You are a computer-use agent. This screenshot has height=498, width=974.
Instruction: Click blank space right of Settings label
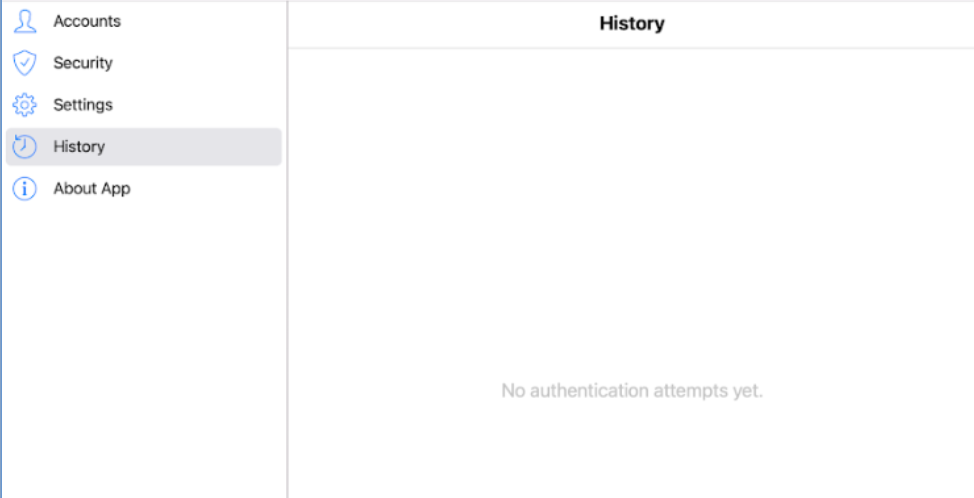pyautogui.click(x=200, y=105)
